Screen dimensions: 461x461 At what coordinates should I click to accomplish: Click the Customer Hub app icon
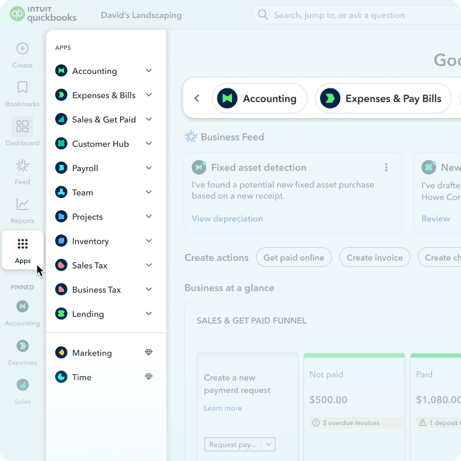tap(61, 144)
